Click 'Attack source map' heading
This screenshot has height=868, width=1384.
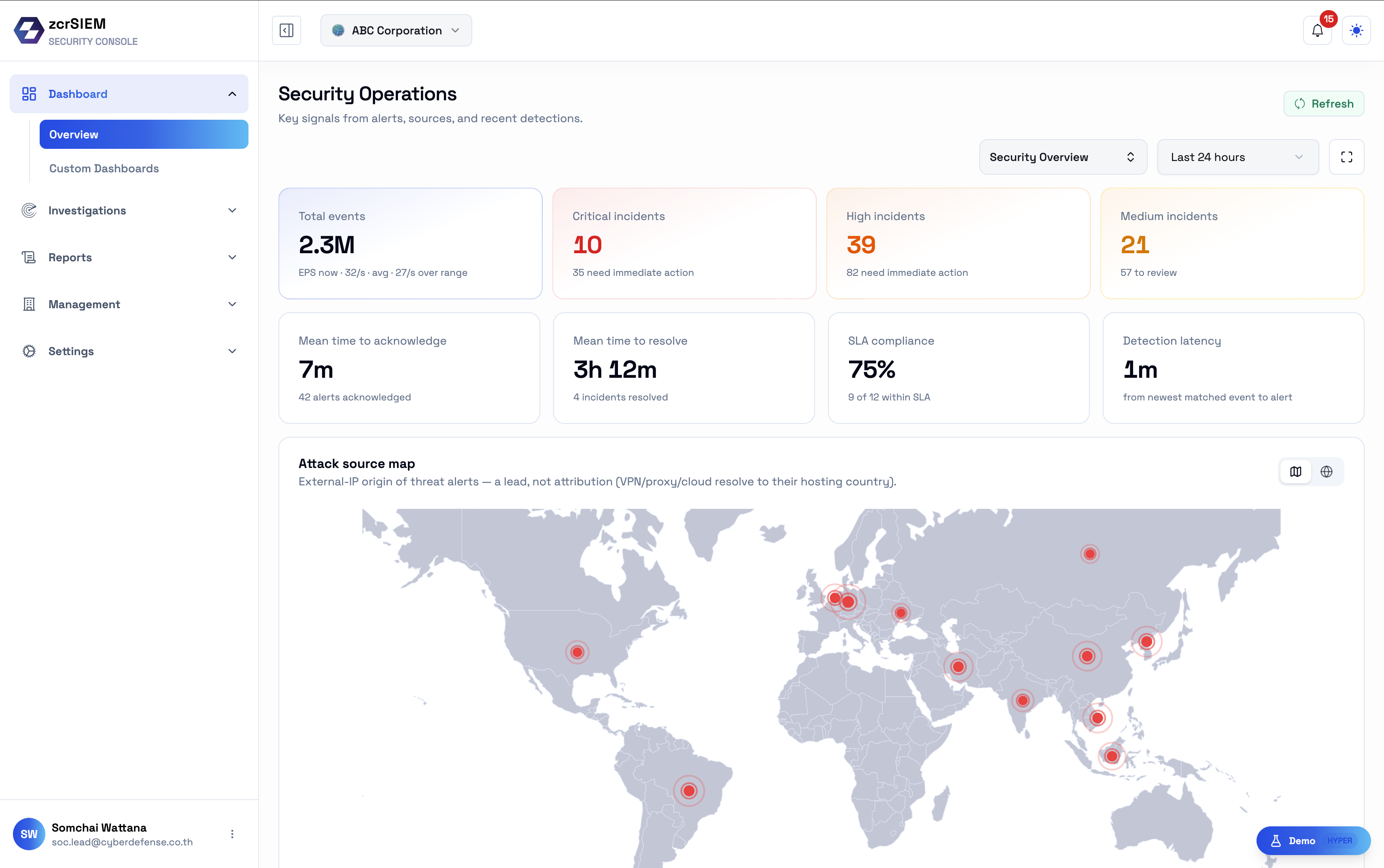coord(357,463)
